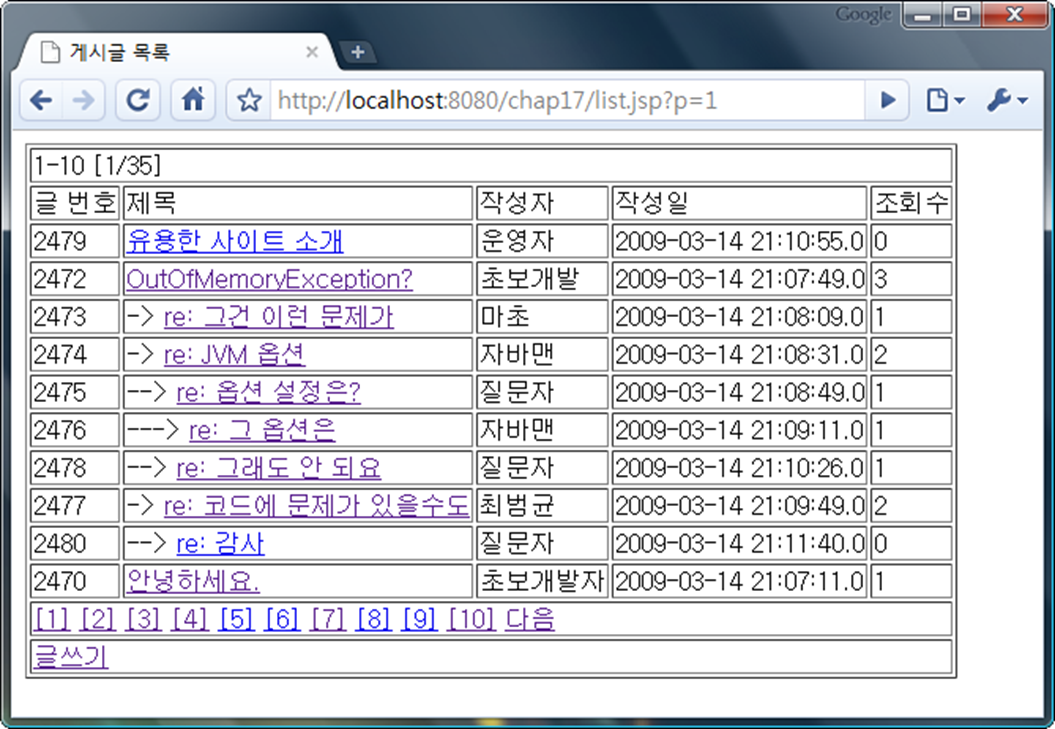
Task: Bookmark this page with the star icon
Action: pos(249,100)
